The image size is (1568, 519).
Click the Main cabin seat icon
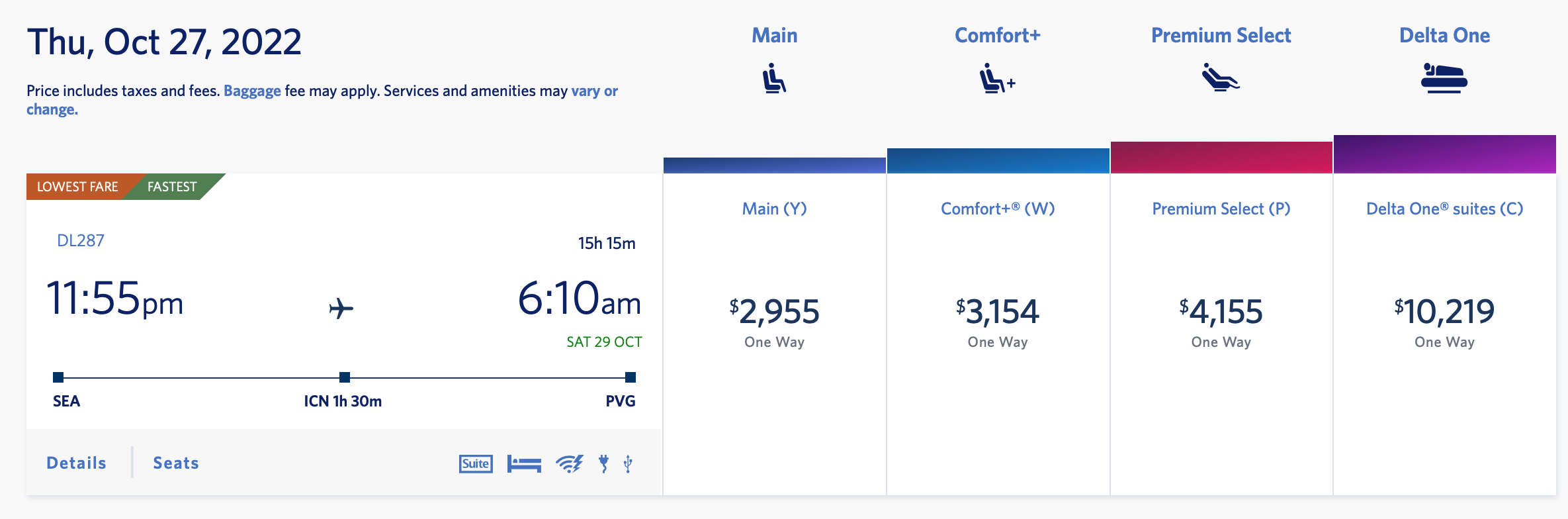774,78
